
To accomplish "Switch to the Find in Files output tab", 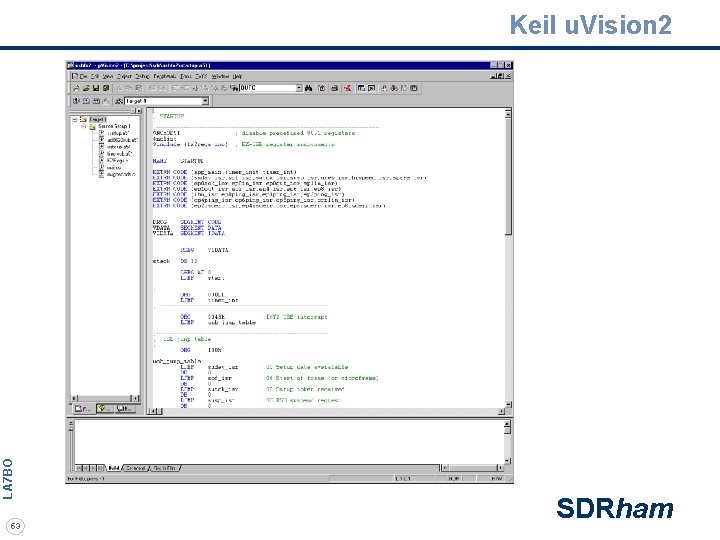I will (164, 468).
